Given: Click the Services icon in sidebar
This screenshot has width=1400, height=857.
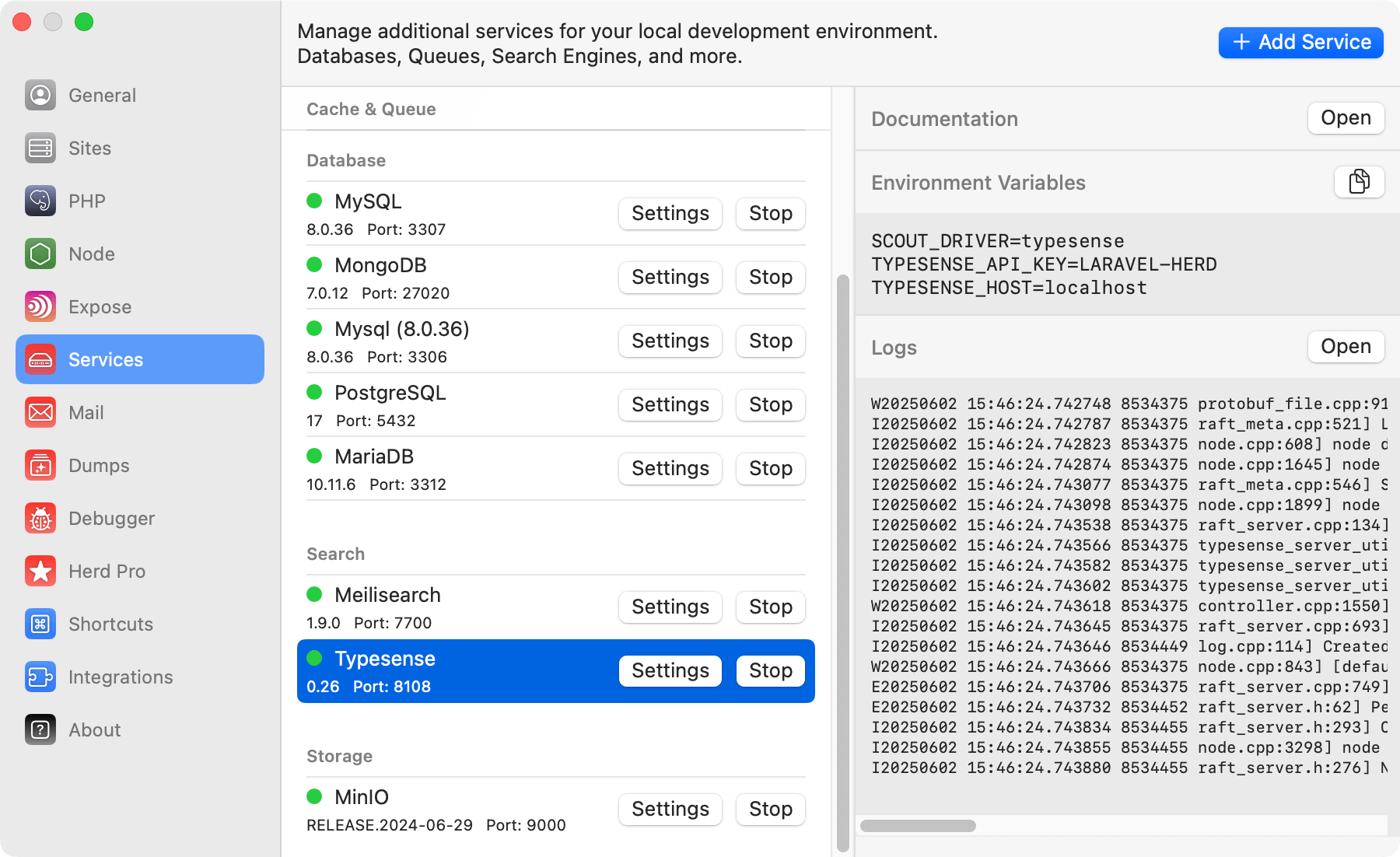Looking at the screenshot, I should tap(40, 359).
